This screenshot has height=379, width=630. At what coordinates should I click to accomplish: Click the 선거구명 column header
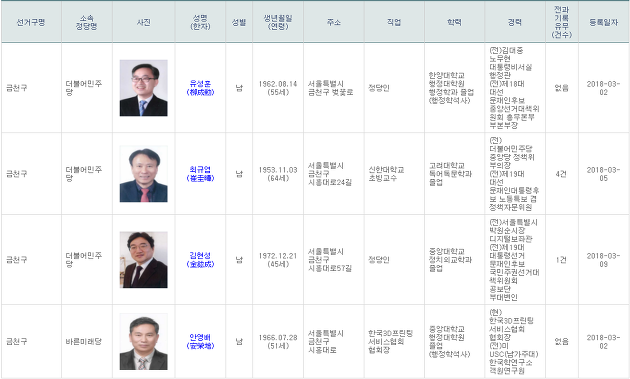coord(31,22)
